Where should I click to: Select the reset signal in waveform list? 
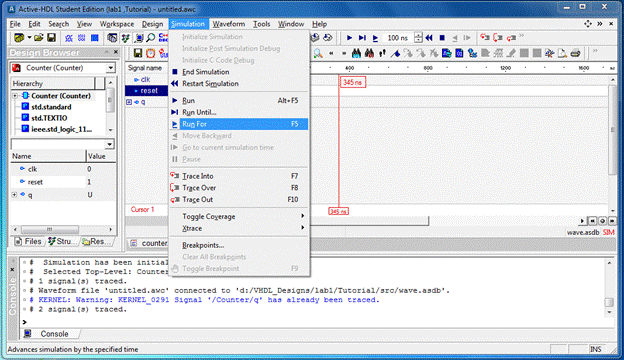tap(146, 91)
